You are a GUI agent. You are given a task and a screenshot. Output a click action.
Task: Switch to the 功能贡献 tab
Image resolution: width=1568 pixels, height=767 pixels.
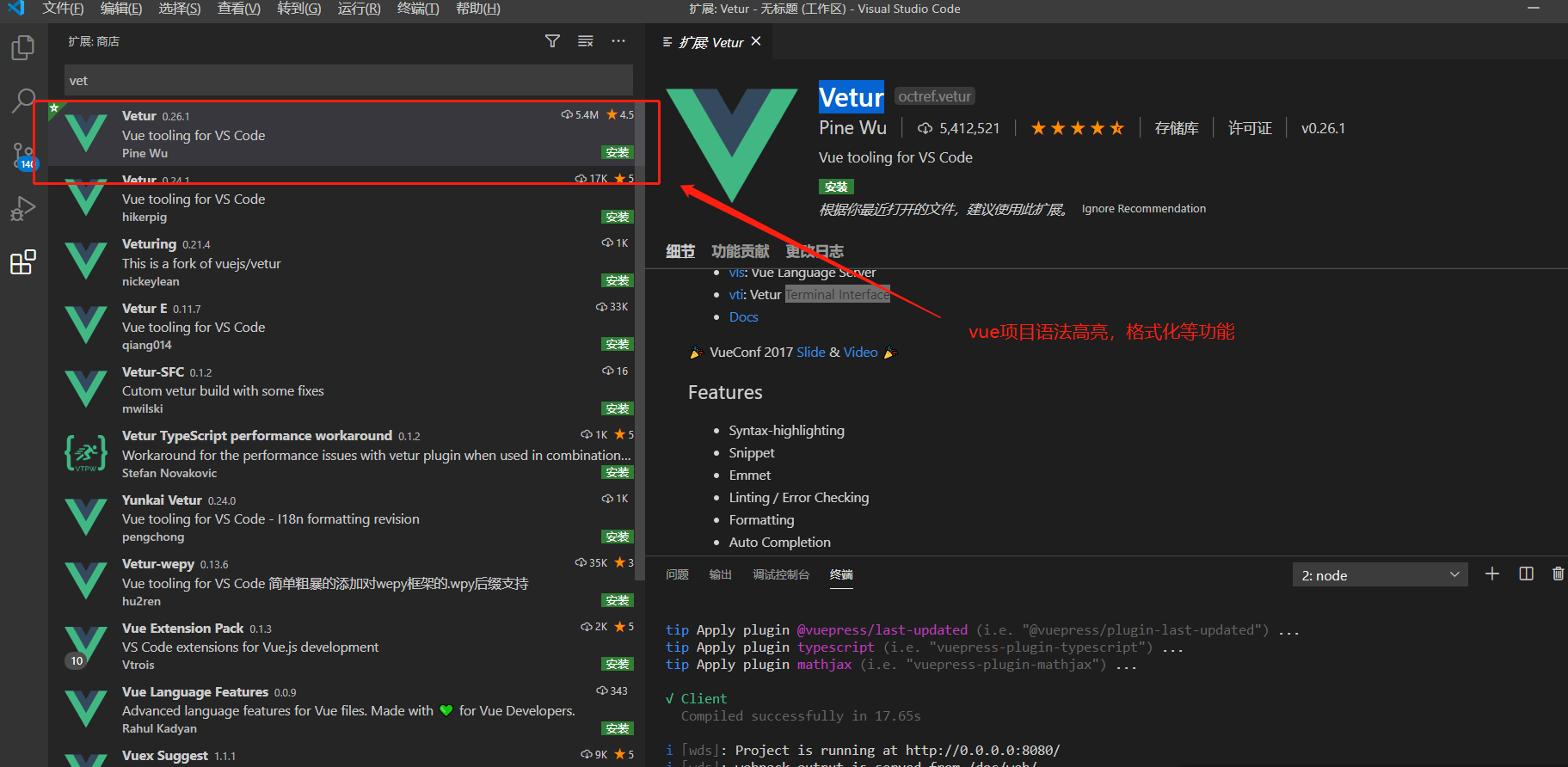click(740, 251)
